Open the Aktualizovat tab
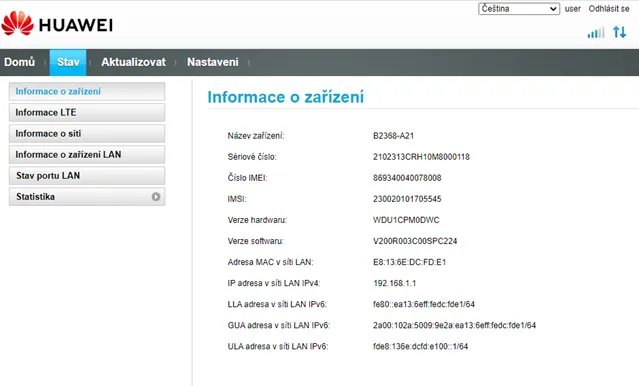Image resolution: width=639 pixels, height=386 pixels. coord(133,62)
